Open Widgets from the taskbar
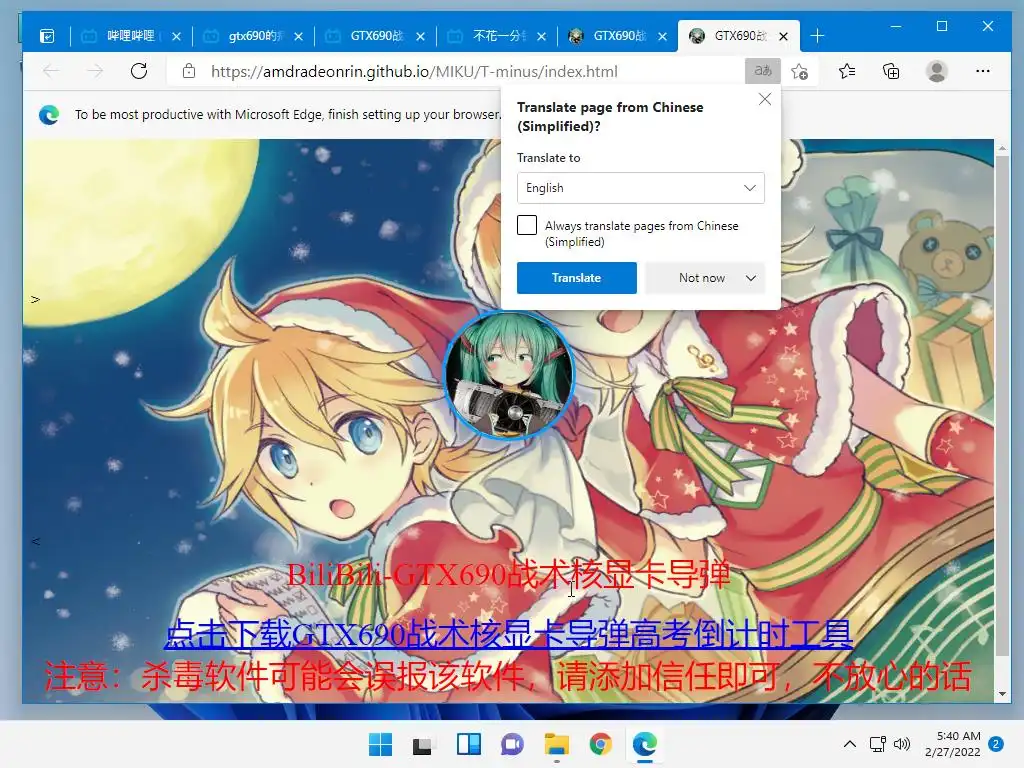Viewport: 1024px width, 768px height. (469, 744)
